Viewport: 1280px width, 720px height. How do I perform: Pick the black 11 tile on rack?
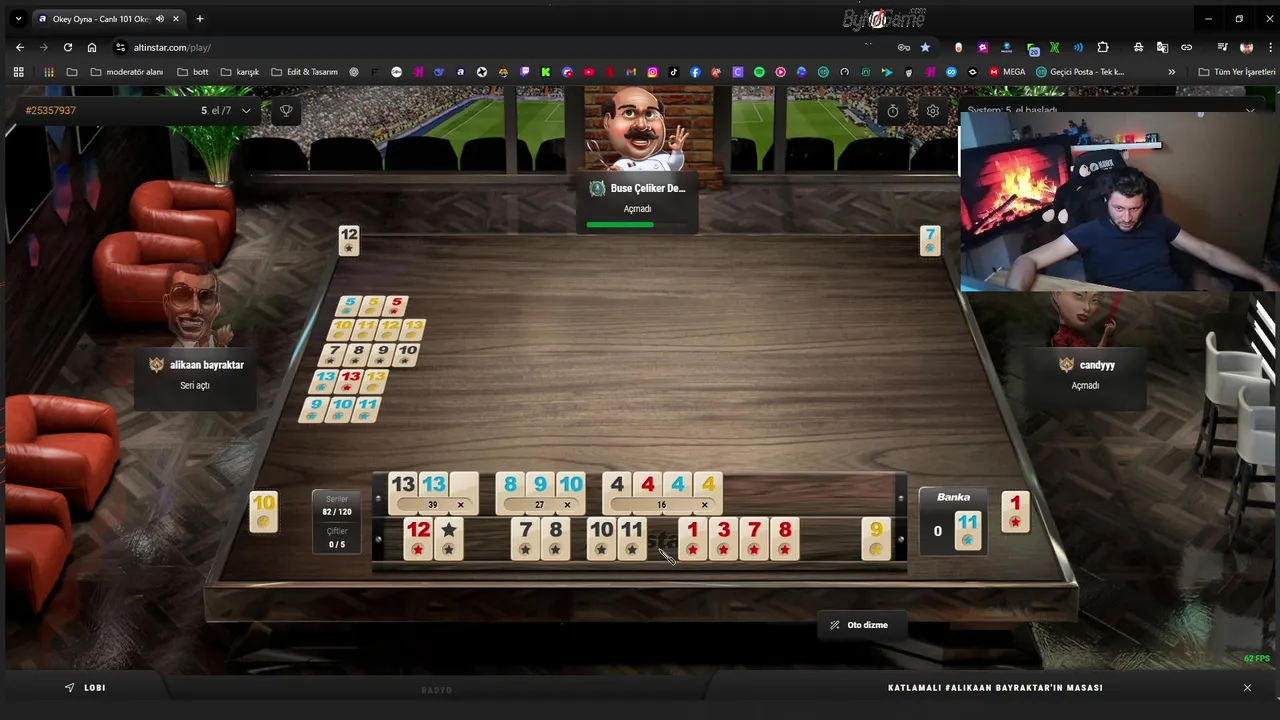coord(632,538)
